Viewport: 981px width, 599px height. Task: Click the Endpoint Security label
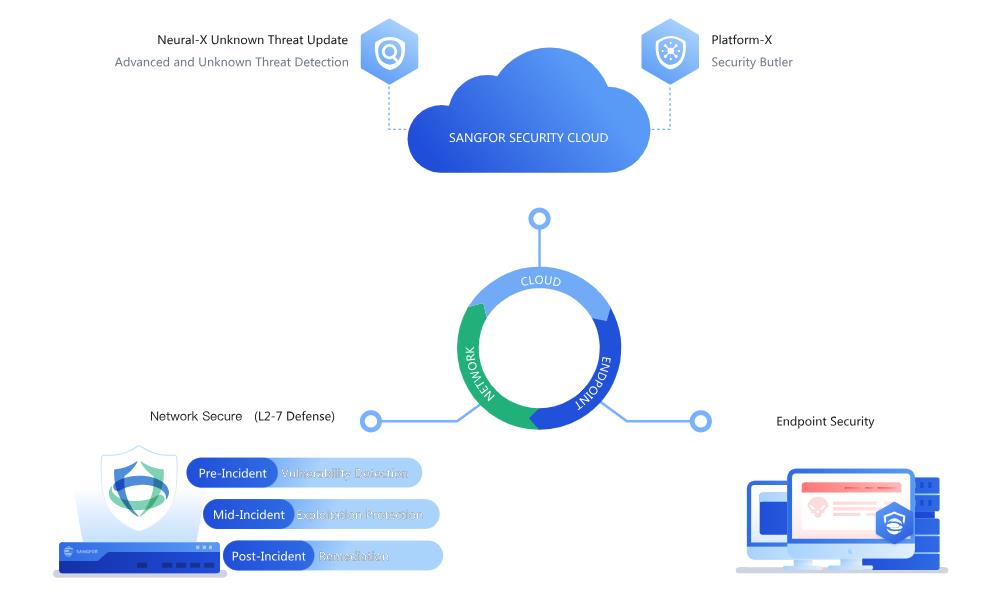pyautogui.click(x=825, y=421)
